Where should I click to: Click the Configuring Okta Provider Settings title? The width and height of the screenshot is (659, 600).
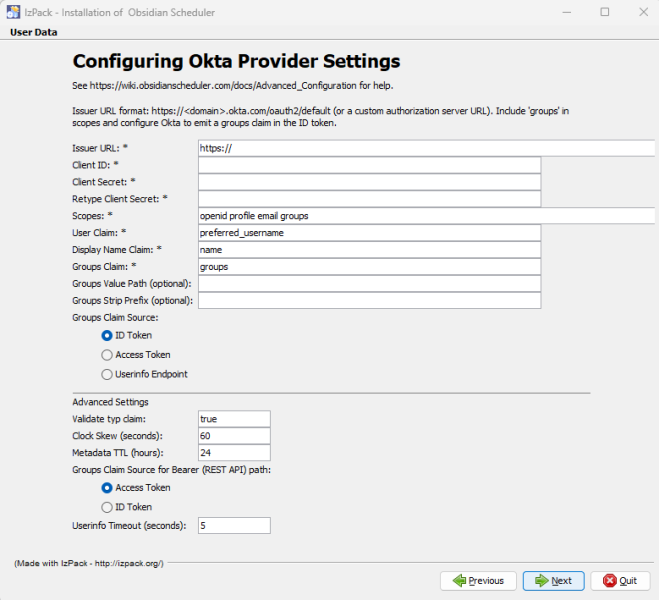click(236, 61)
